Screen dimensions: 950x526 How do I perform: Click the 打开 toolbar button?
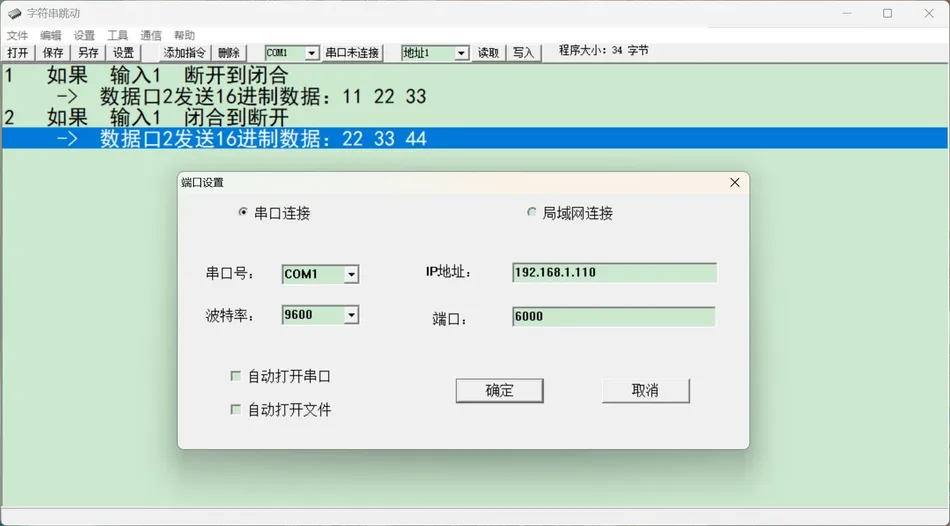[x=18, y=53]
